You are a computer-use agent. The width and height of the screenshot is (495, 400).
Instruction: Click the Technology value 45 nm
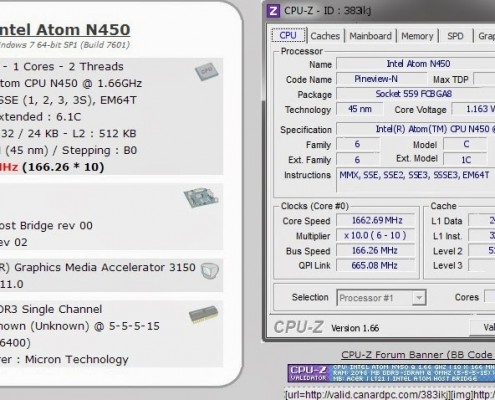pyautogui.click(x=359, y=109)
